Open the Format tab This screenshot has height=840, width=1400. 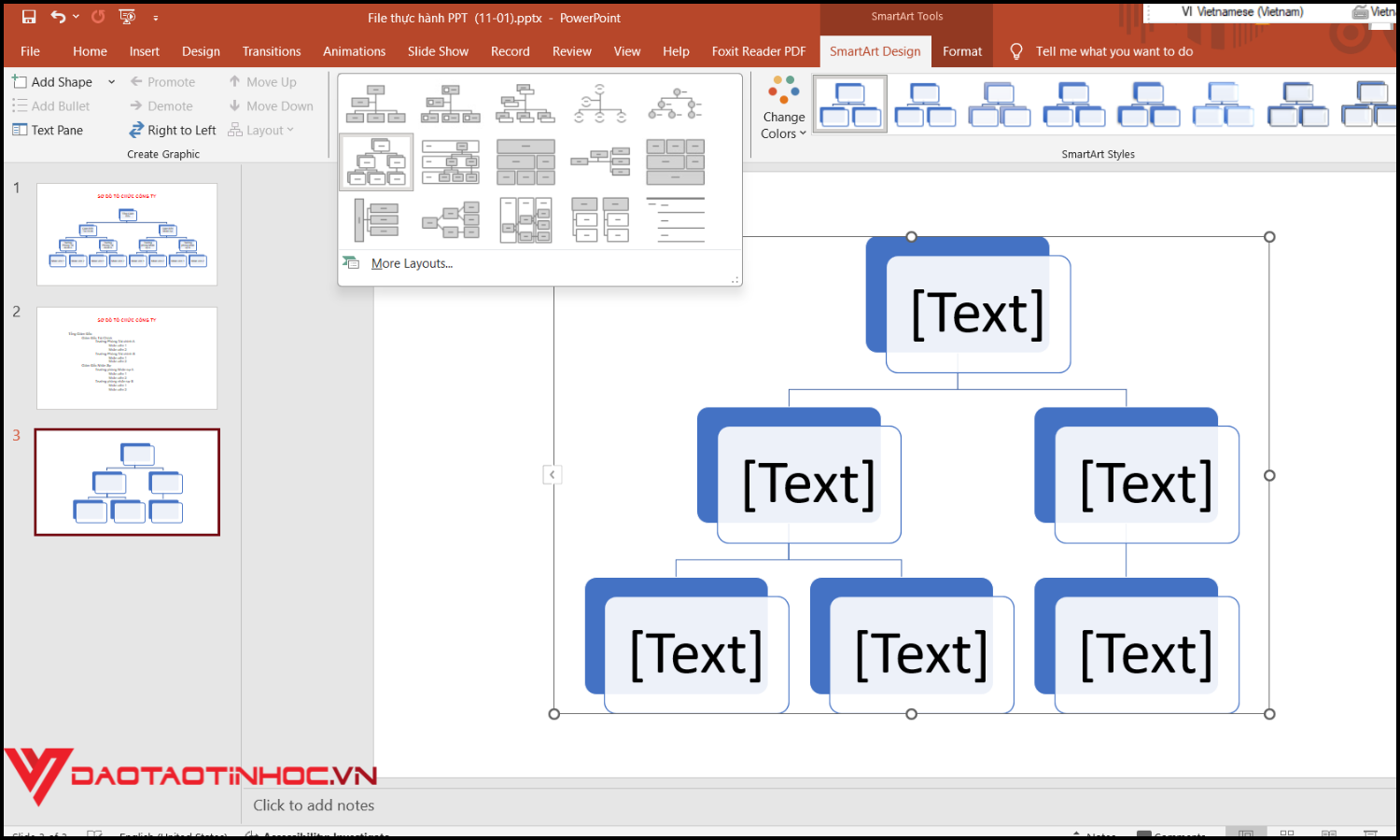click(x=961, y=51)
